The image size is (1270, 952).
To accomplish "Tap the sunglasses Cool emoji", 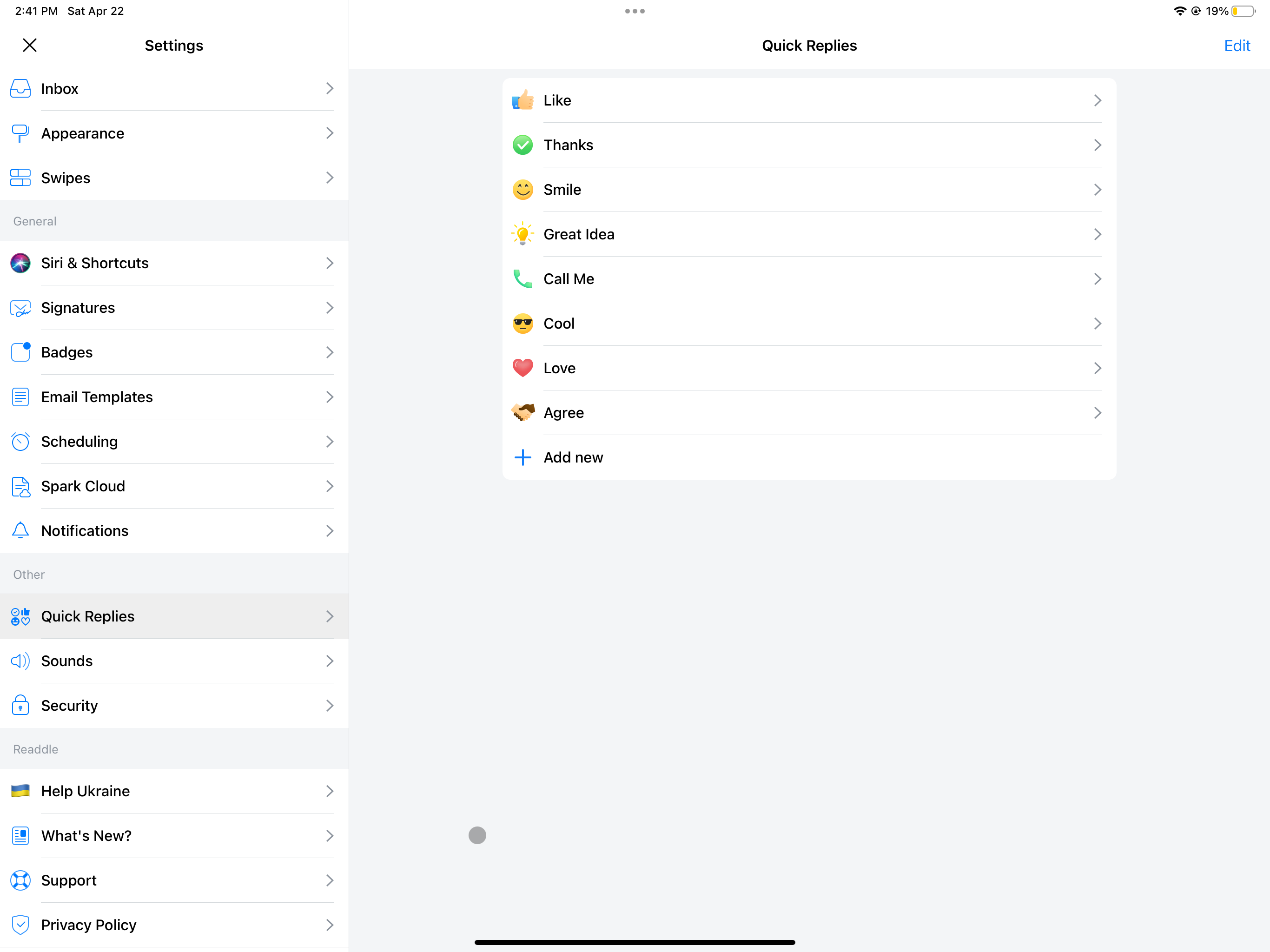I will click(523, 323).
